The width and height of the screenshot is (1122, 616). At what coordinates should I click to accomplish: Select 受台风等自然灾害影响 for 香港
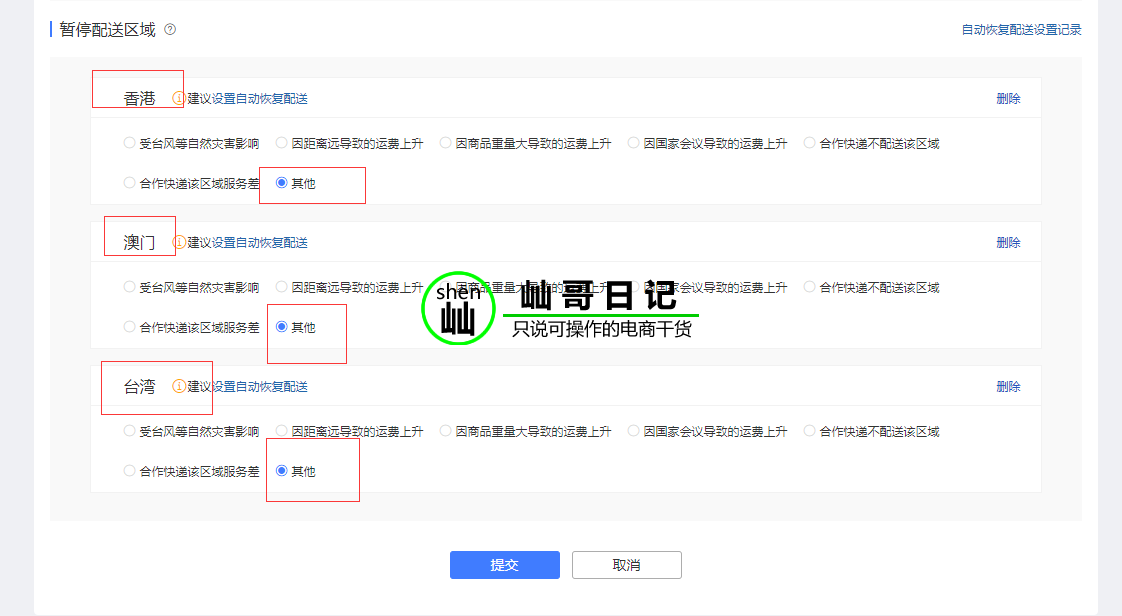click(x=129, y=143)
